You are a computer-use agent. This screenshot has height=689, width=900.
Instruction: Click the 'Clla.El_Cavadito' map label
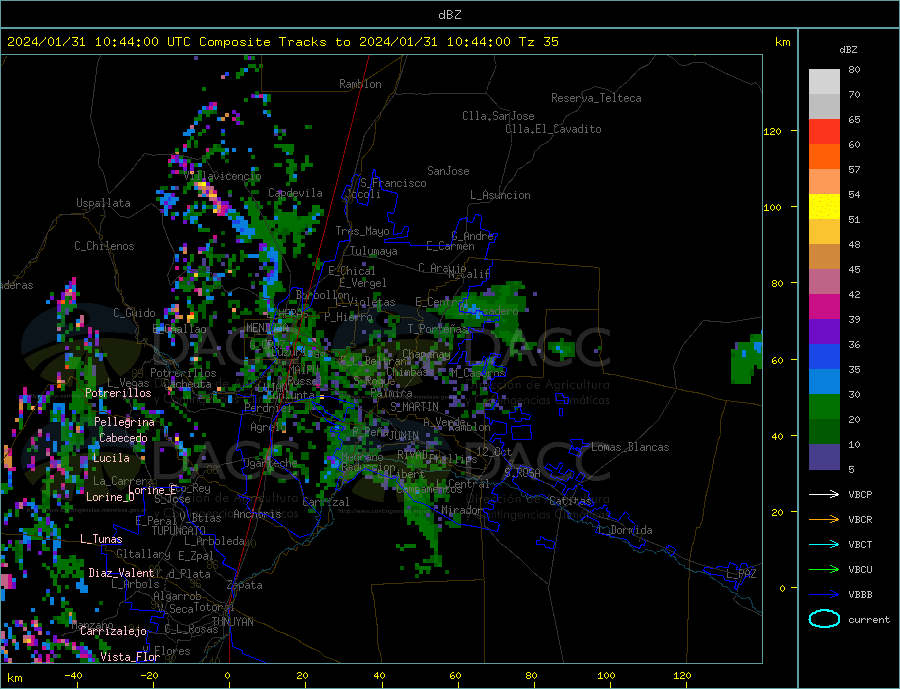pos(553,129)
